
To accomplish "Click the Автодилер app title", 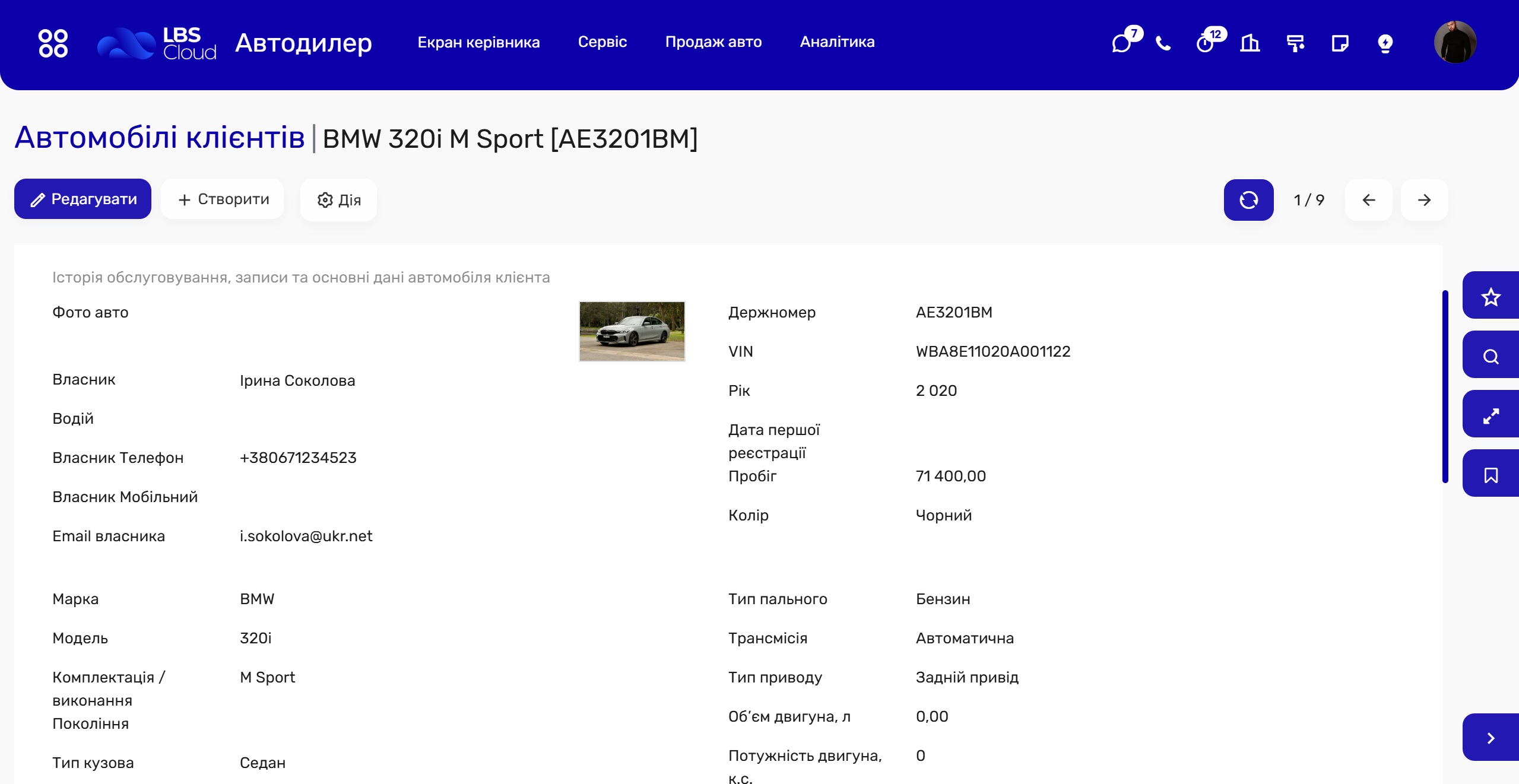I will pyautogui.click(x=304, y=43).
